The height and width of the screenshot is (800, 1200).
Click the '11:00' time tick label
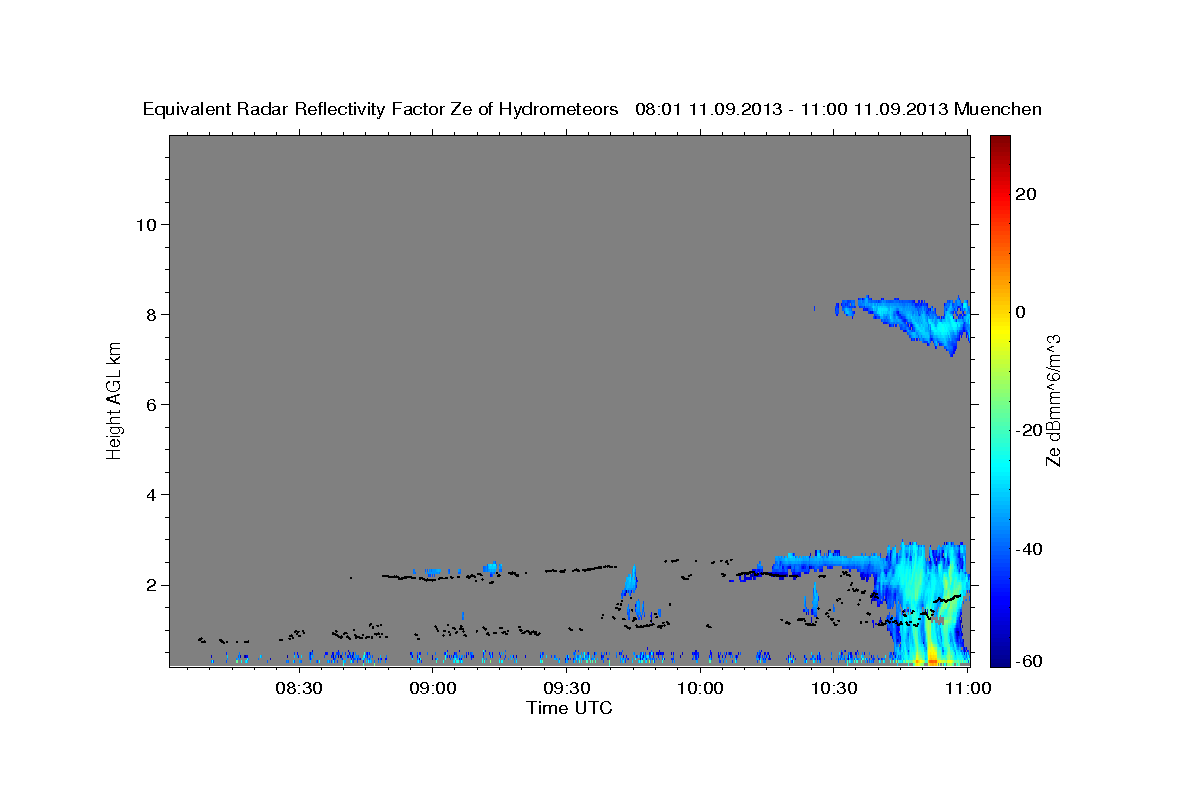click(968, 688)
